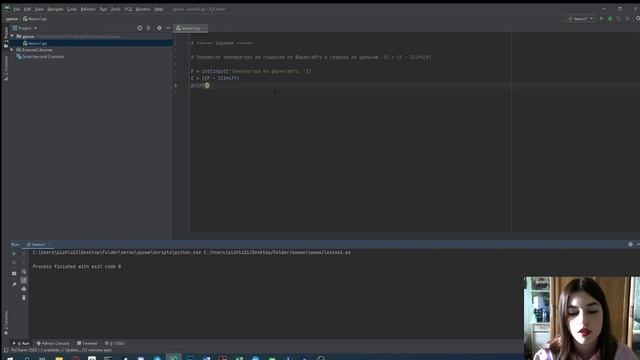Image resolution: width=640 pixels, height=360 pixels.
Task: Hide the Run tool window
Action: [x=638, y=244]
